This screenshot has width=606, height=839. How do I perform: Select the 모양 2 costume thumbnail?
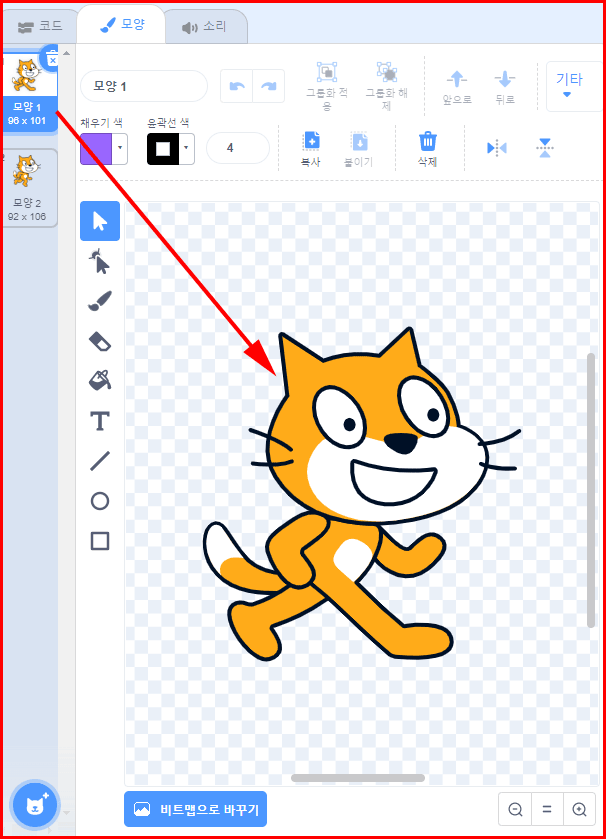[29, 188]
